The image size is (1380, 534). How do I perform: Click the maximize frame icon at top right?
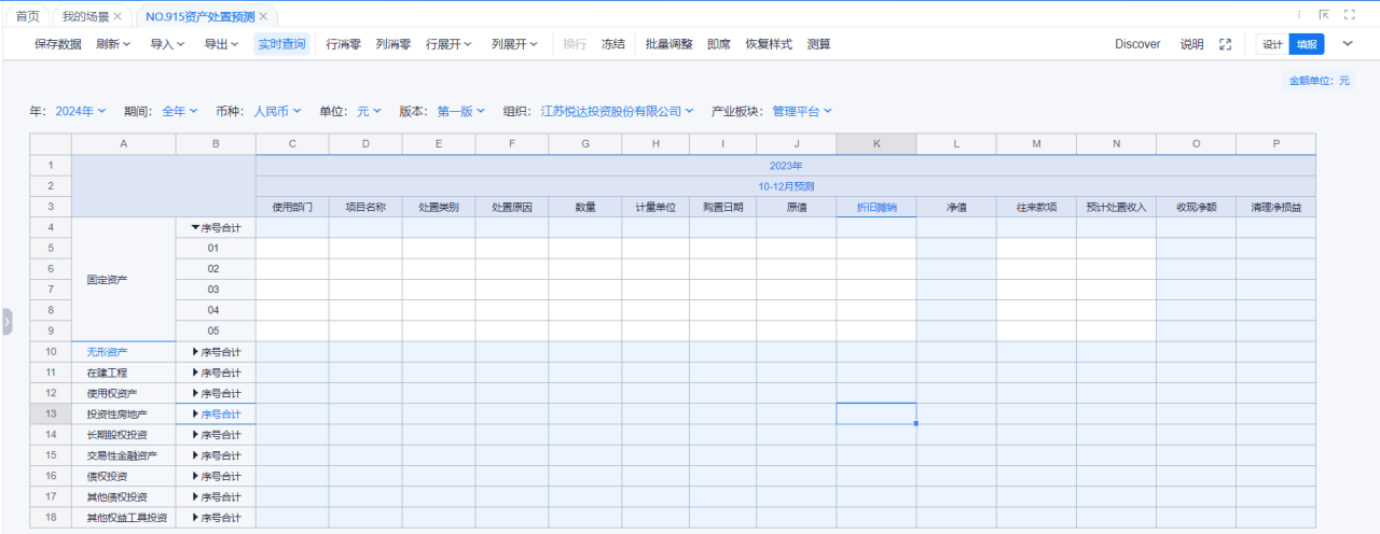pos(1349,15)
